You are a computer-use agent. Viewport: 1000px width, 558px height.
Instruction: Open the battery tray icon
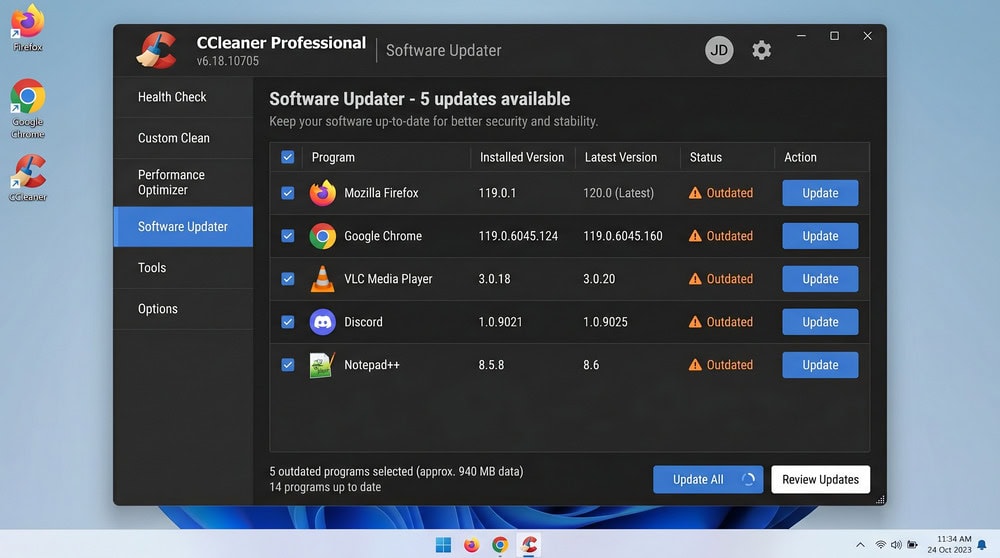(913, 545)
